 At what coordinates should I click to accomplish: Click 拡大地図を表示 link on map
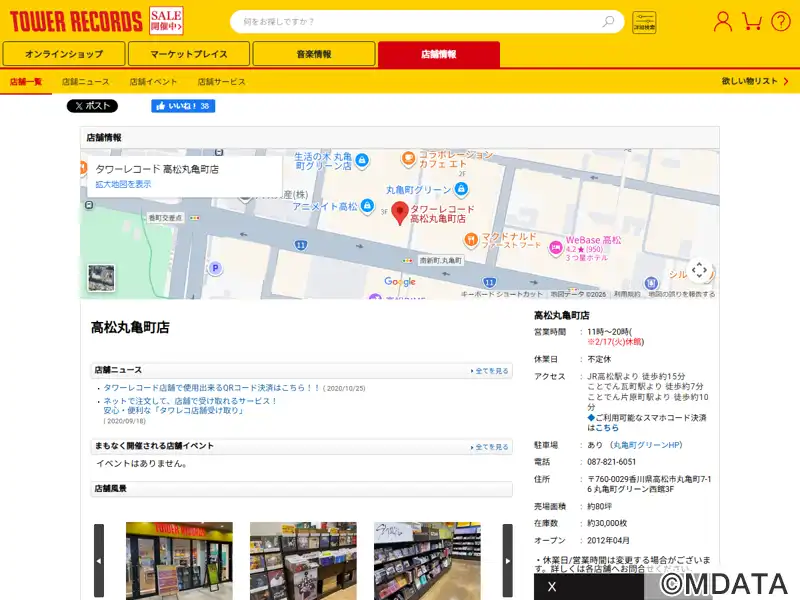pos(123,184)
